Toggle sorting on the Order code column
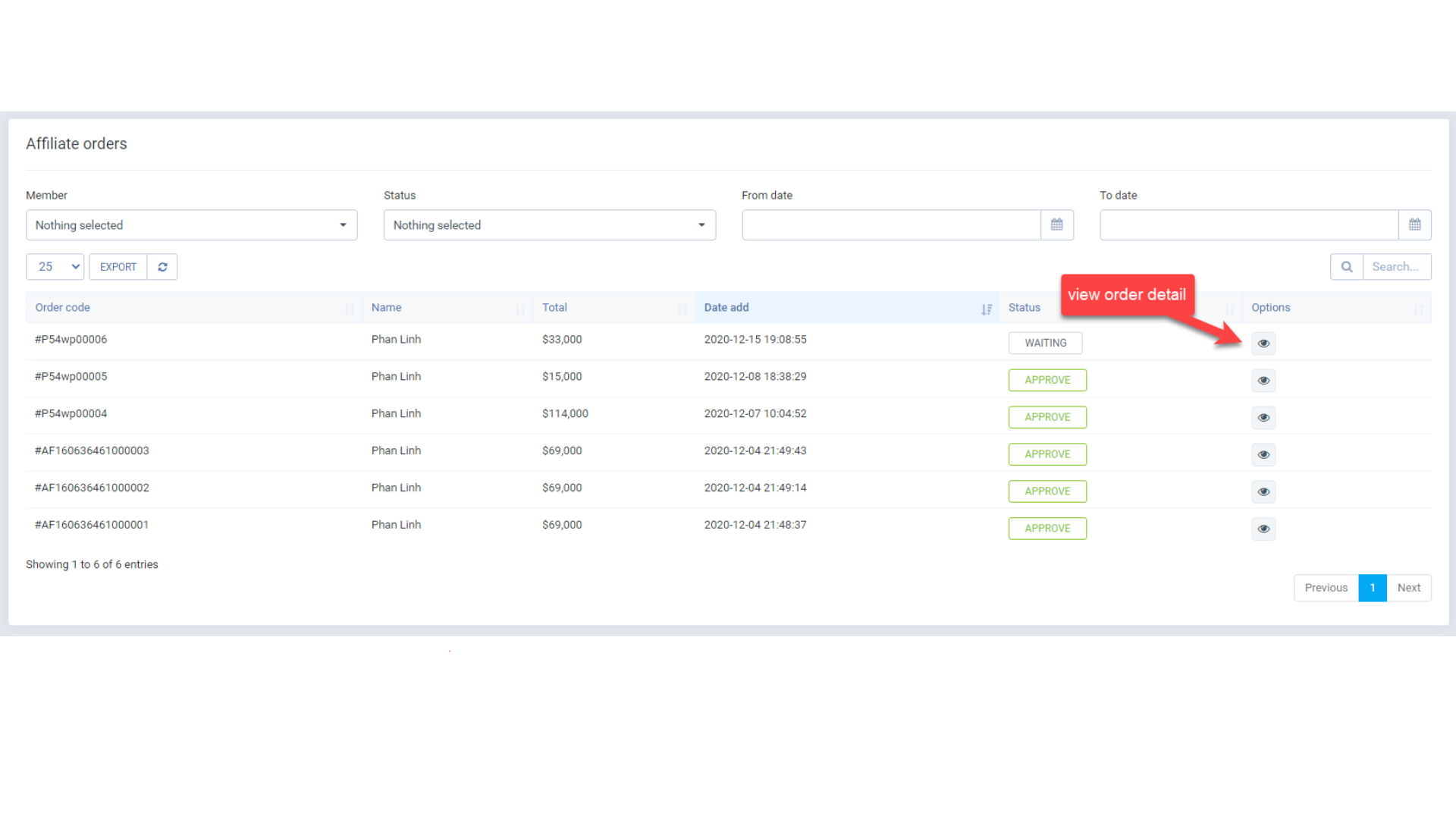 click(350, 309)
